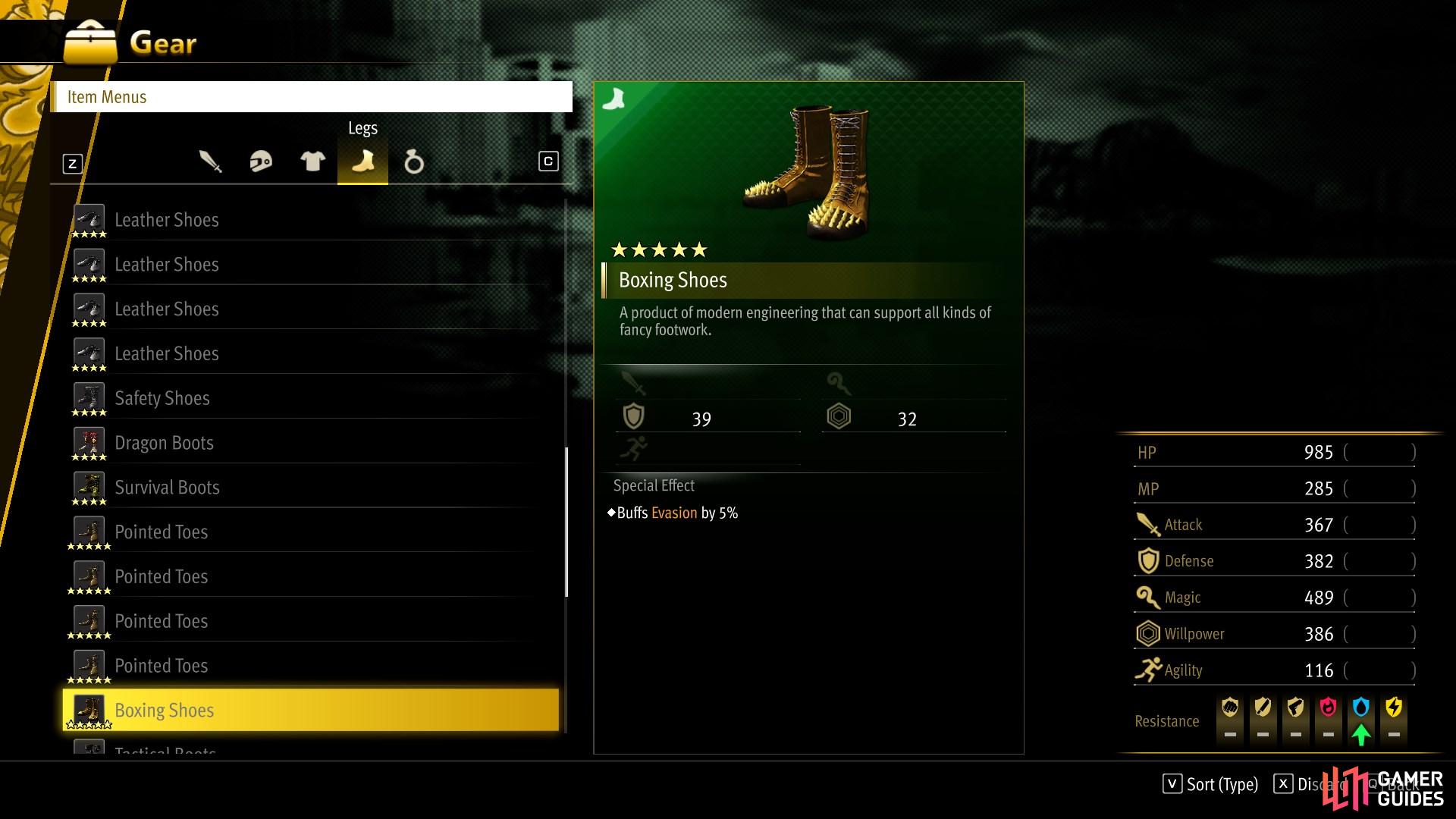Click the fire resistance icon
Image resolution: width=1456 pixels, height=819 pixels.
click(x=1328, y=708)
